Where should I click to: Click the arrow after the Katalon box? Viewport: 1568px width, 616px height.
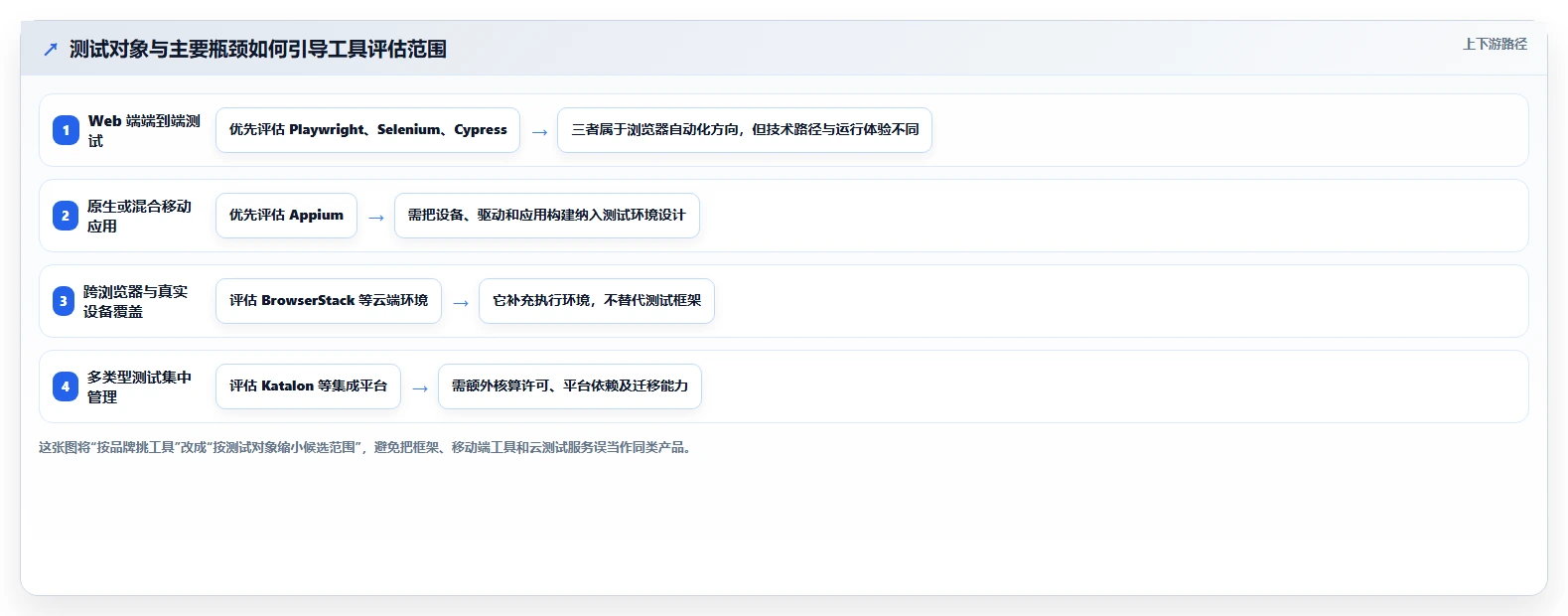(420, 388)
